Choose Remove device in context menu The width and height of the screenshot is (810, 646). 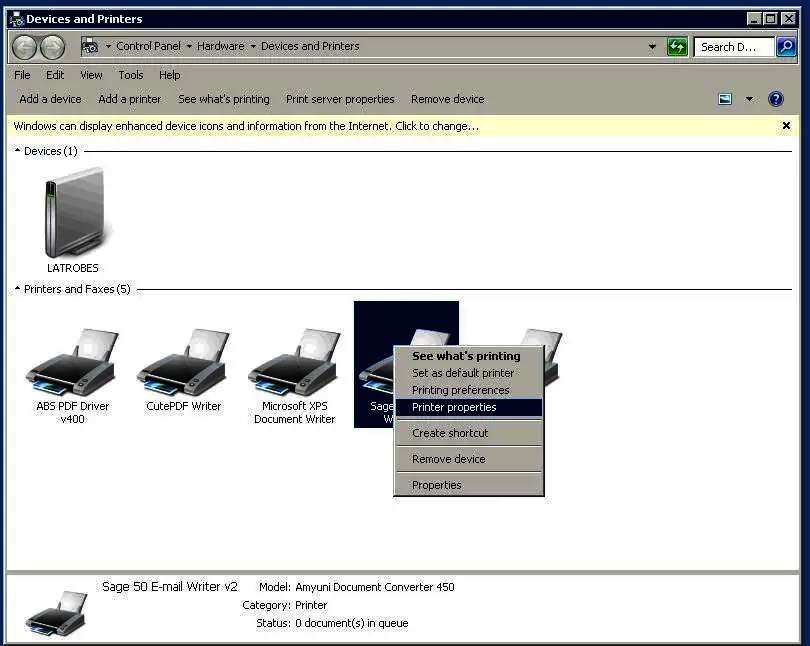469,459
